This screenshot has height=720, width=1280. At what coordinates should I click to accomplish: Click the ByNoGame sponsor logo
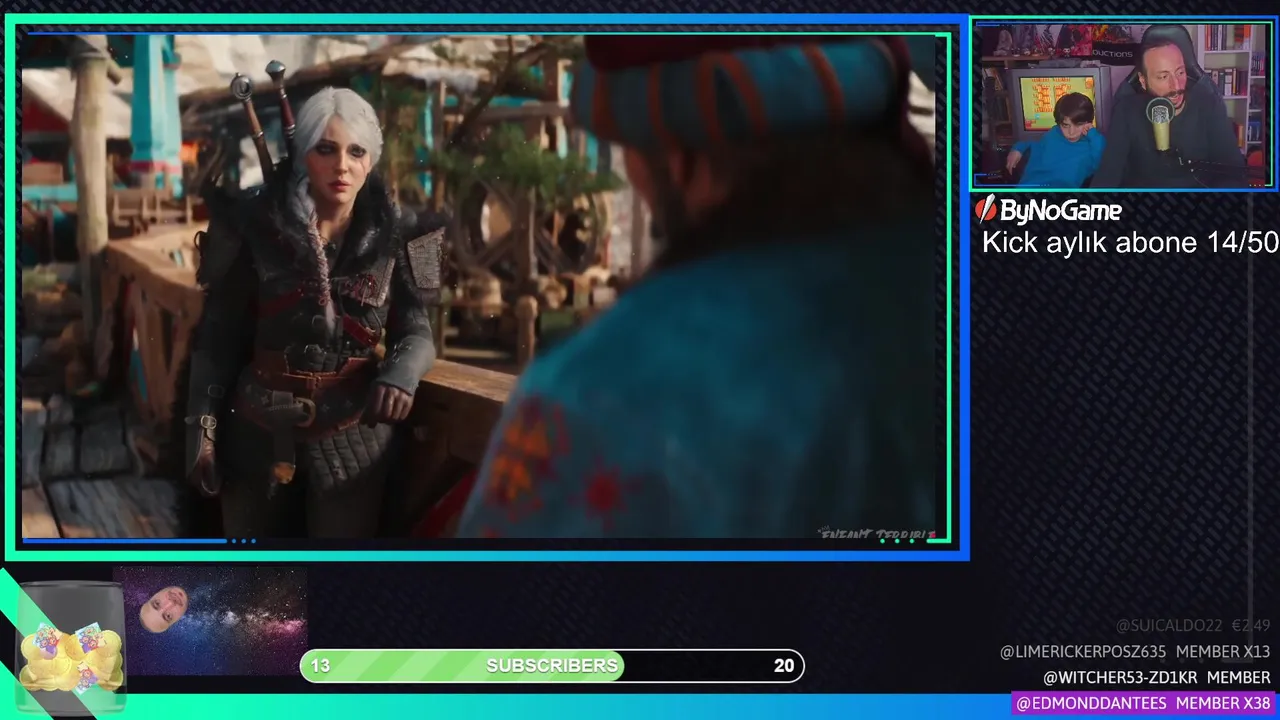coord(1049,210)
